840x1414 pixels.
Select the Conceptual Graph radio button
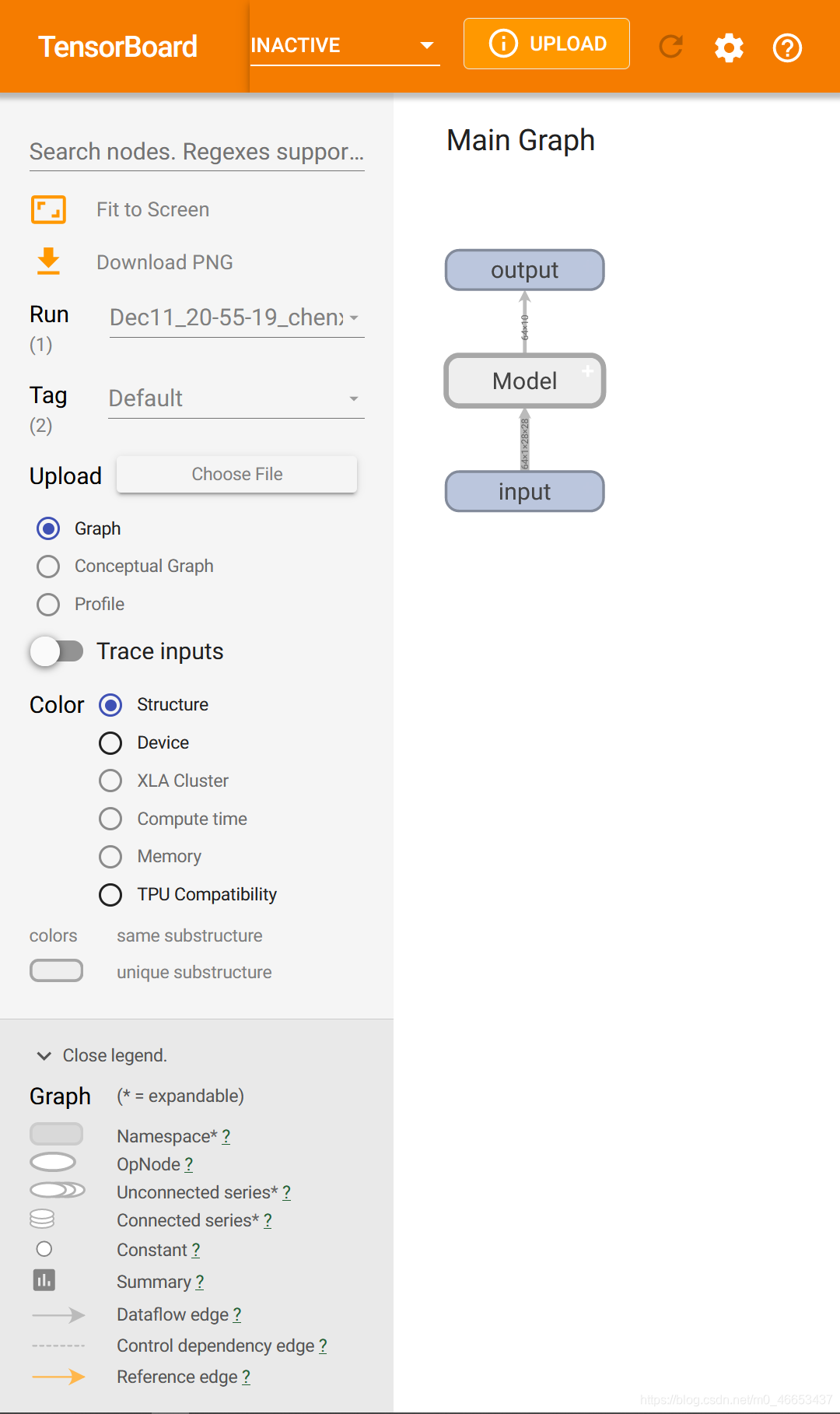tap(48, 567)
